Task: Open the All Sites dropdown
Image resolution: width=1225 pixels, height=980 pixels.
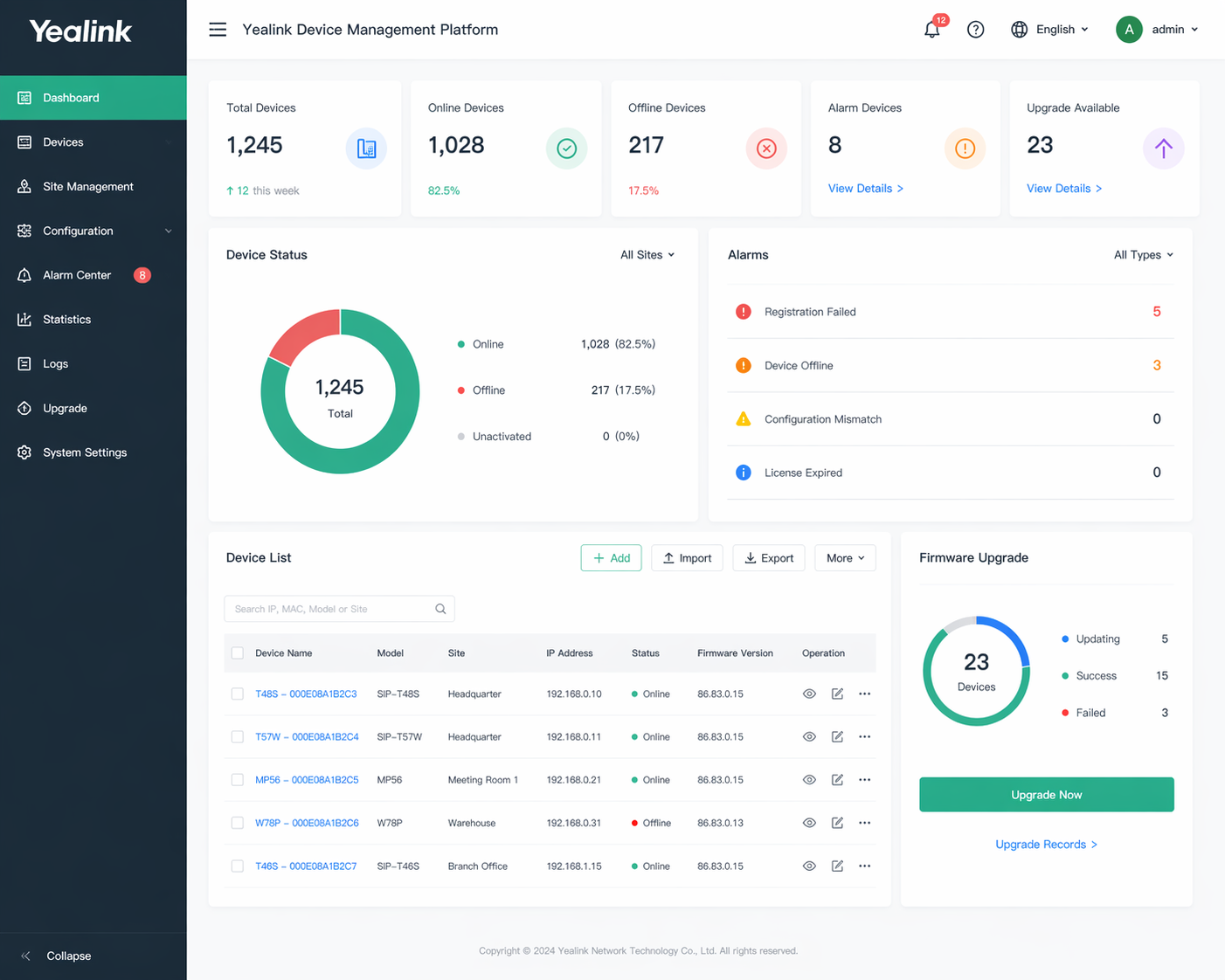Action: pyautogui.click(x=647, y=255)
